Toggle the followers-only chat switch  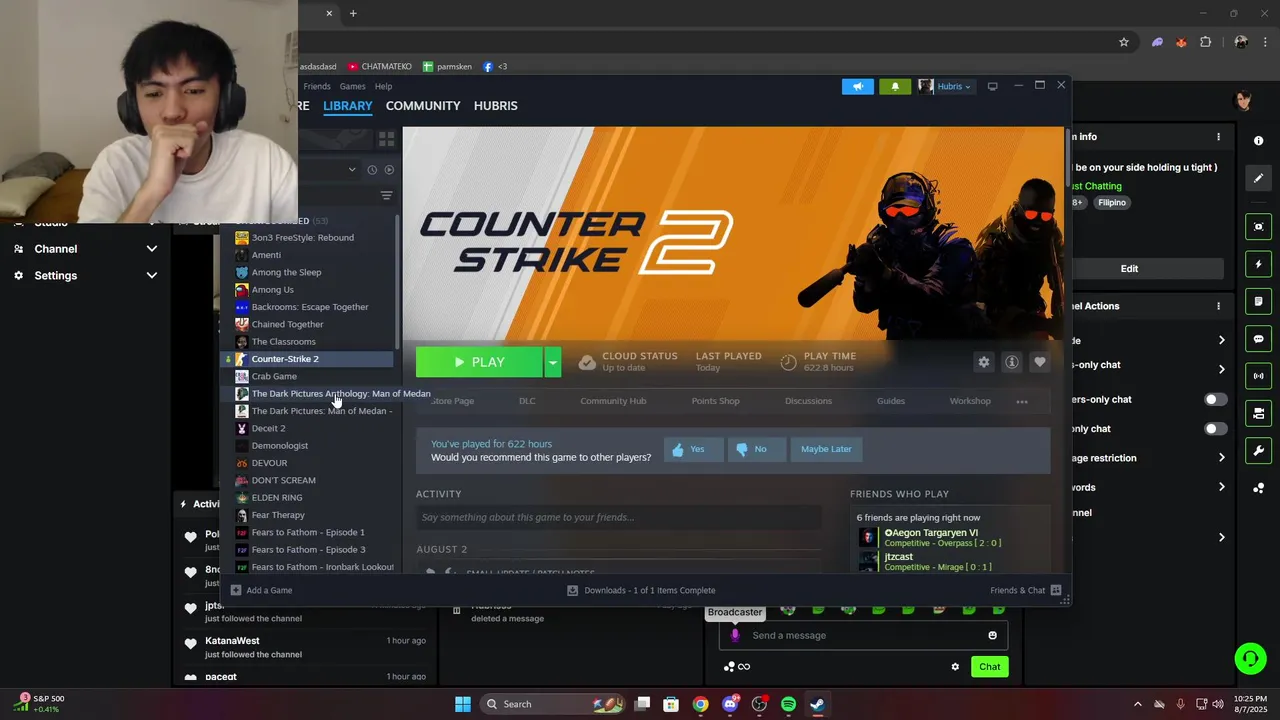[x=1215, y=399]
